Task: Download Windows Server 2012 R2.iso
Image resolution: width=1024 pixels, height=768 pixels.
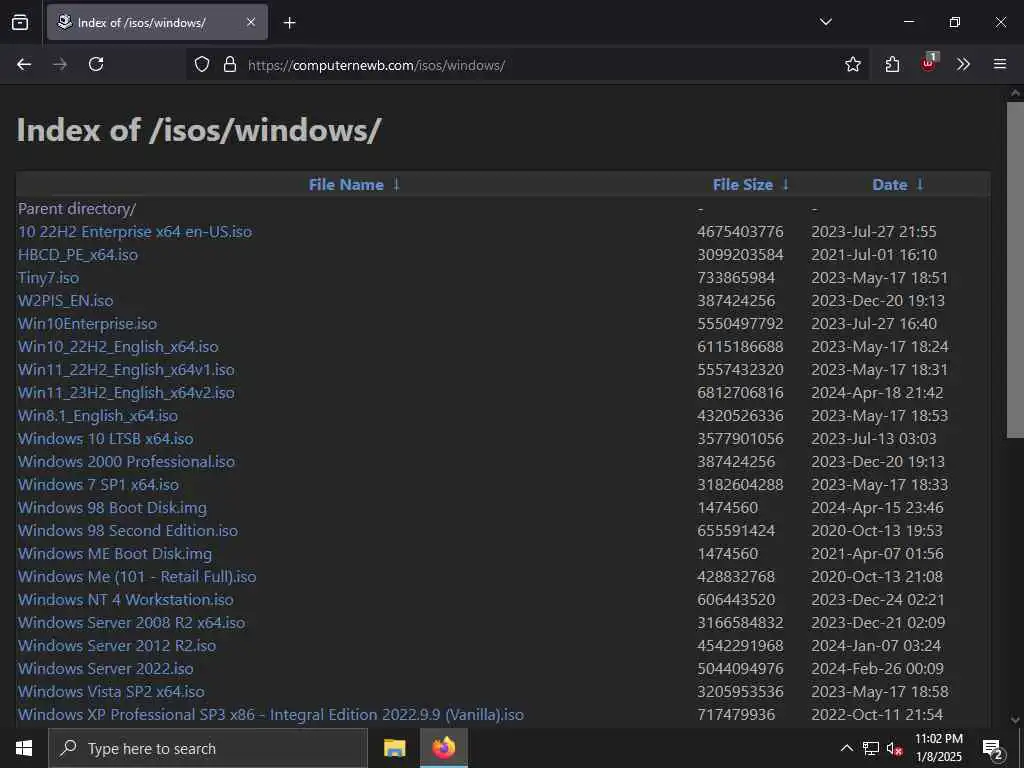Action: 117,645
